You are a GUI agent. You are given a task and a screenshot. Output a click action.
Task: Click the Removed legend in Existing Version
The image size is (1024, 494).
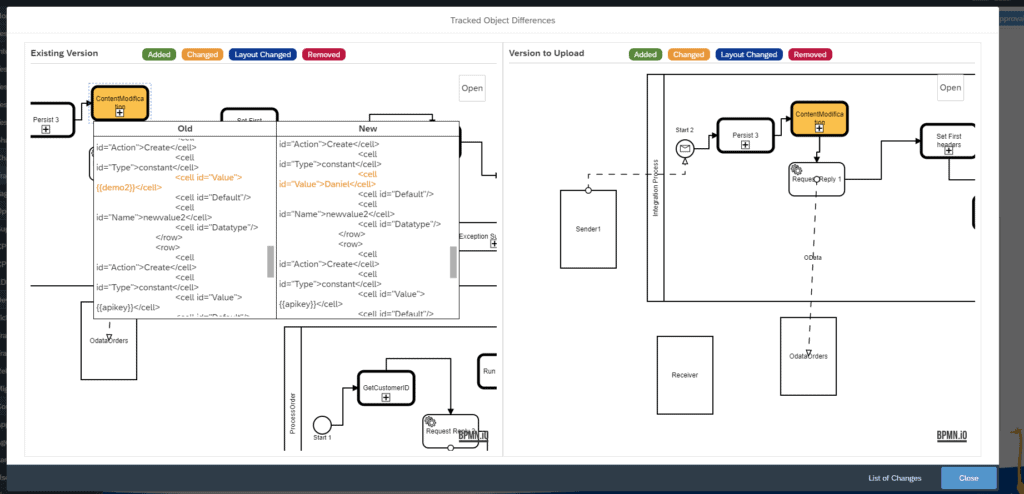pyautogui.click(x=324, y=54)
